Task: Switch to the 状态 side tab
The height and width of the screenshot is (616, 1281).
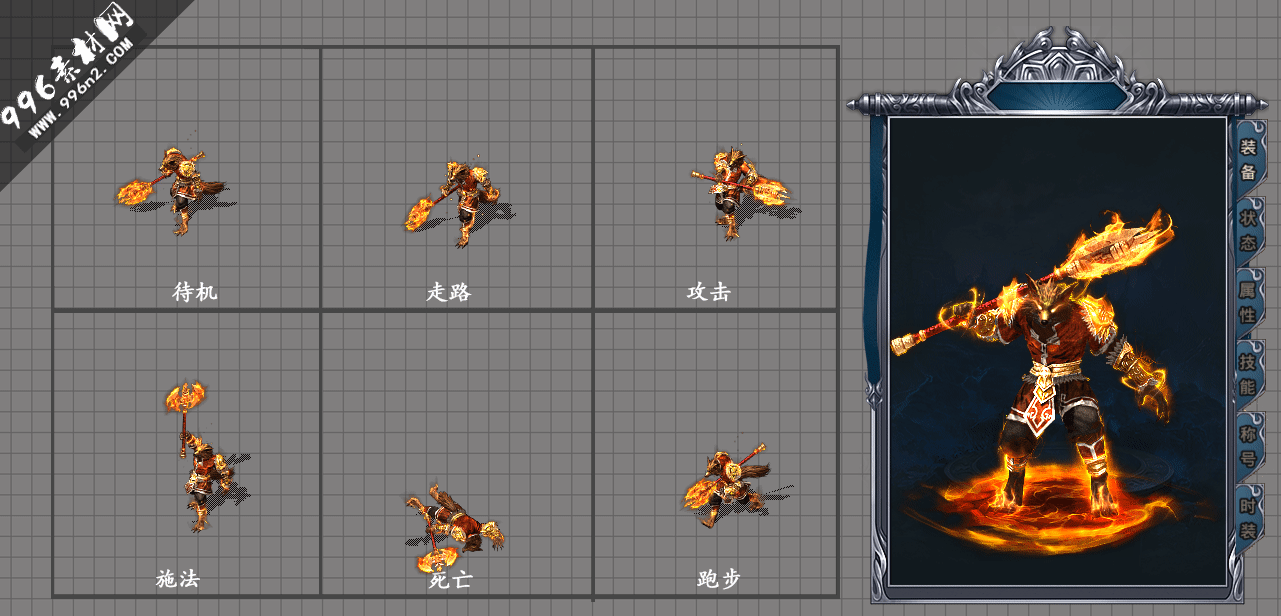Action: (1249, 230)
